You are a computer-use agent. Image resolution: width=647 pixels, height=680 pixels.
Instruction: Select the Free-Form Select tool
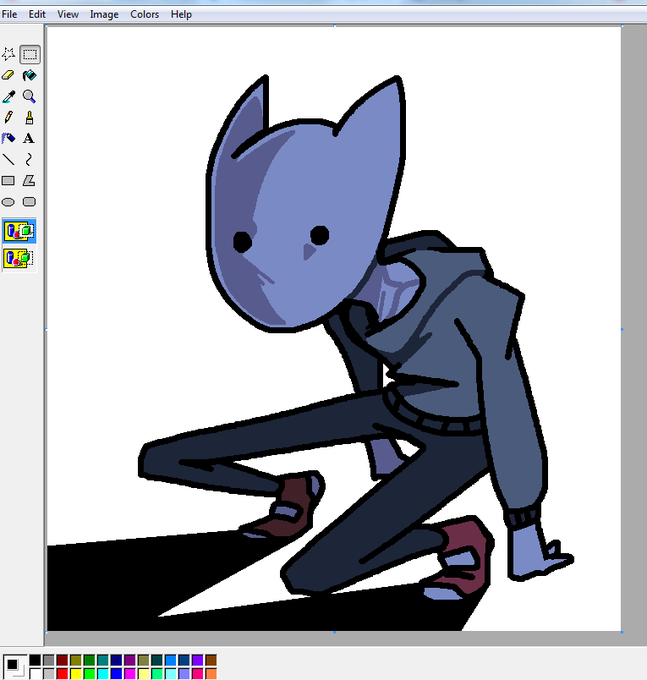[x=9, y=54]
